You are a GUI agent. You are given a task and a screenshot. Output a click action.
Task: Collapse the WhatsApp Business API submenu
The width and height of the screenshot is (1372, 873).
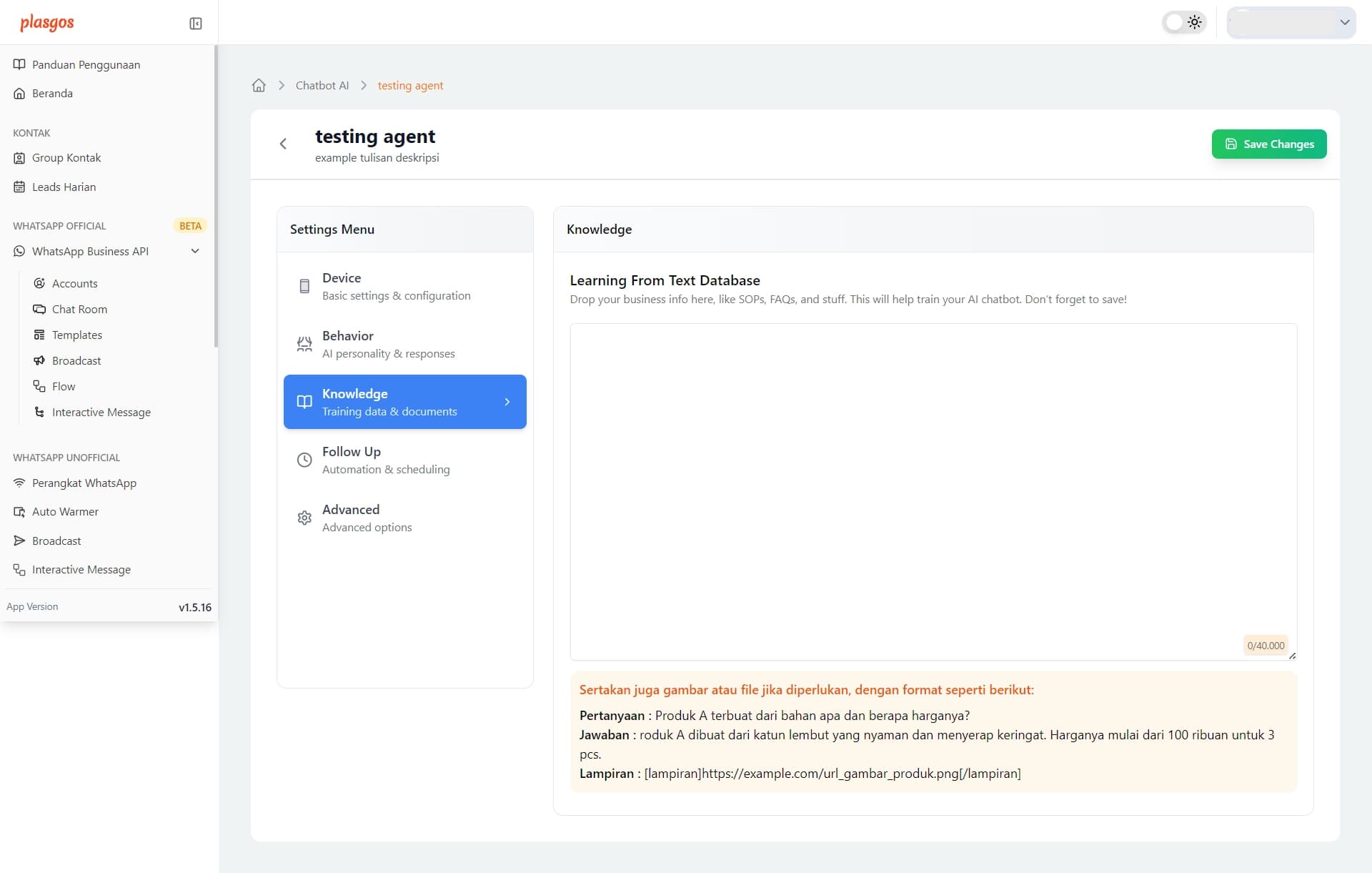[195, 251]
